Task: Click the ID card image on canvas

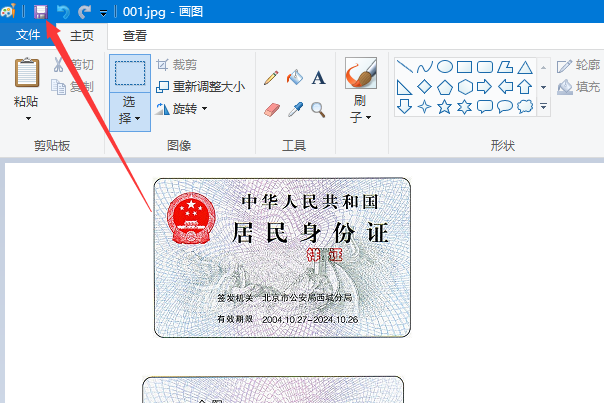Action: 282,257
